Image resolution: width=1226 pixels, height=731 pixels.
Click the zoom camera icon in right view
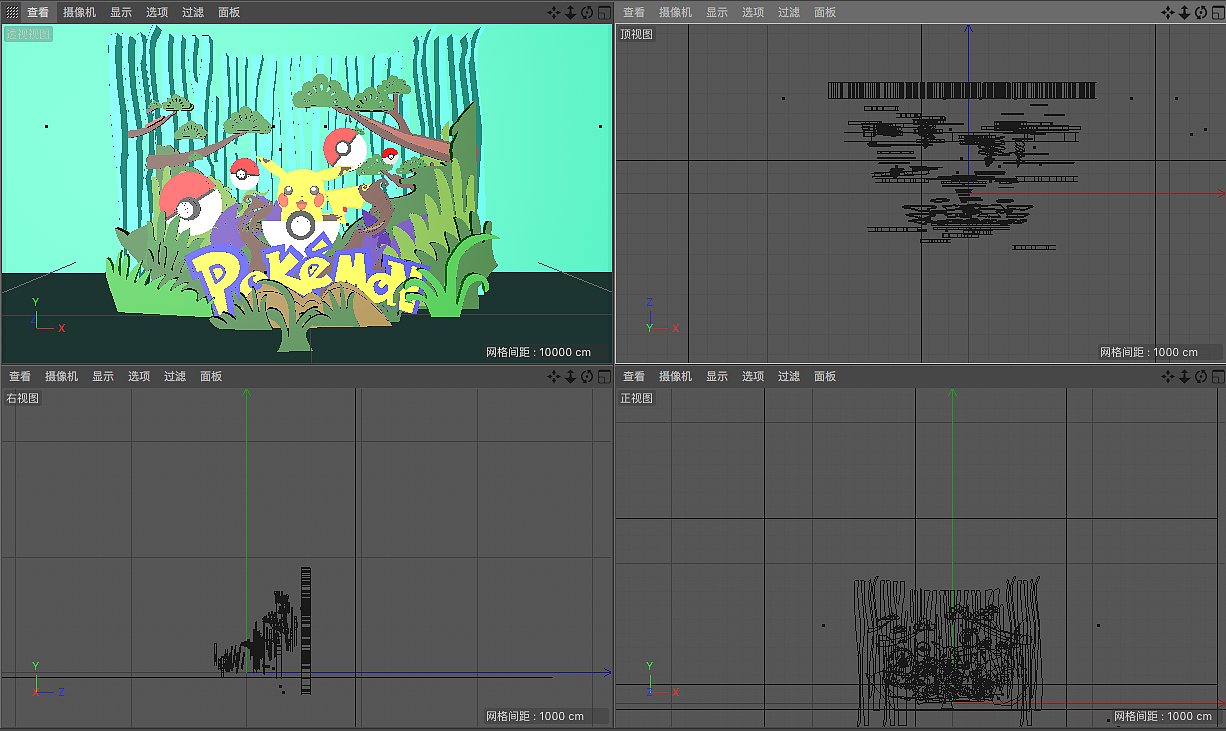click(x=570, y=376)
